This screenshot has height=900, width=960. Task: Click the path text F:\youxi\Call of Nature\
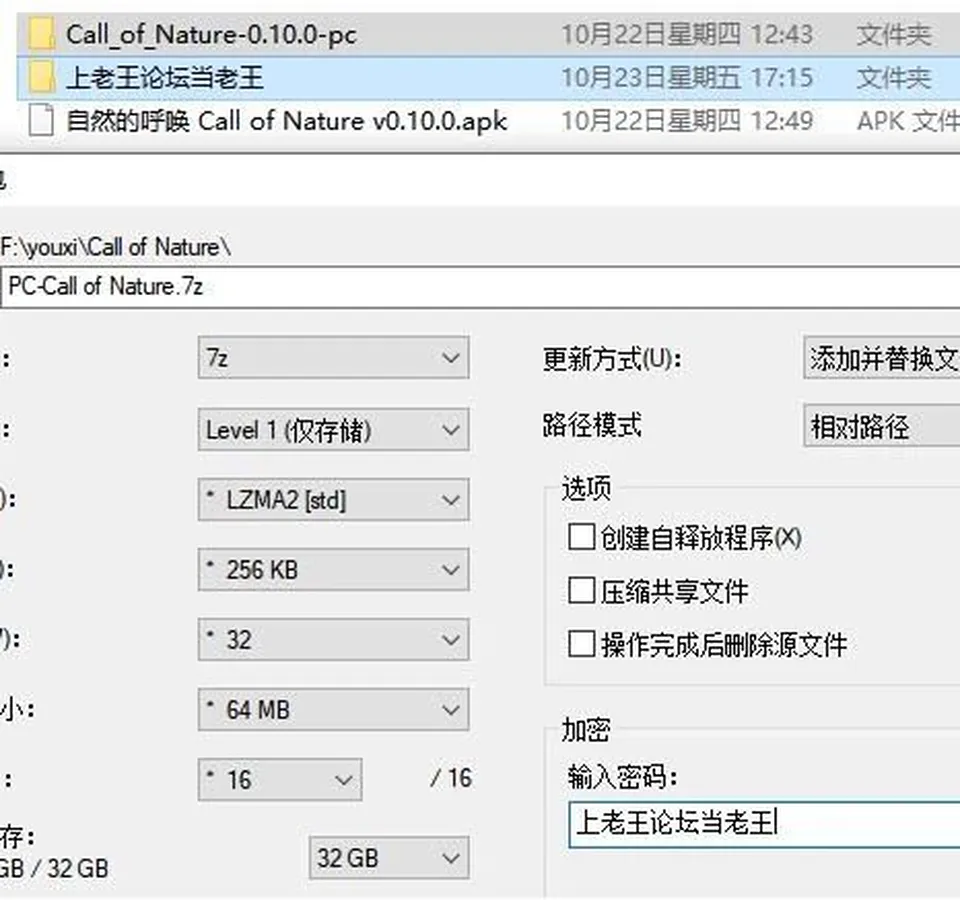[x=116, y=247]
